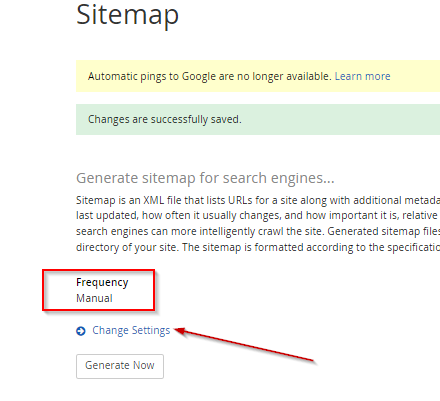The height and width of the screenshot is (401, 440).
Task: Click the word 'XML' in the description
Action: tap(154, 200)
